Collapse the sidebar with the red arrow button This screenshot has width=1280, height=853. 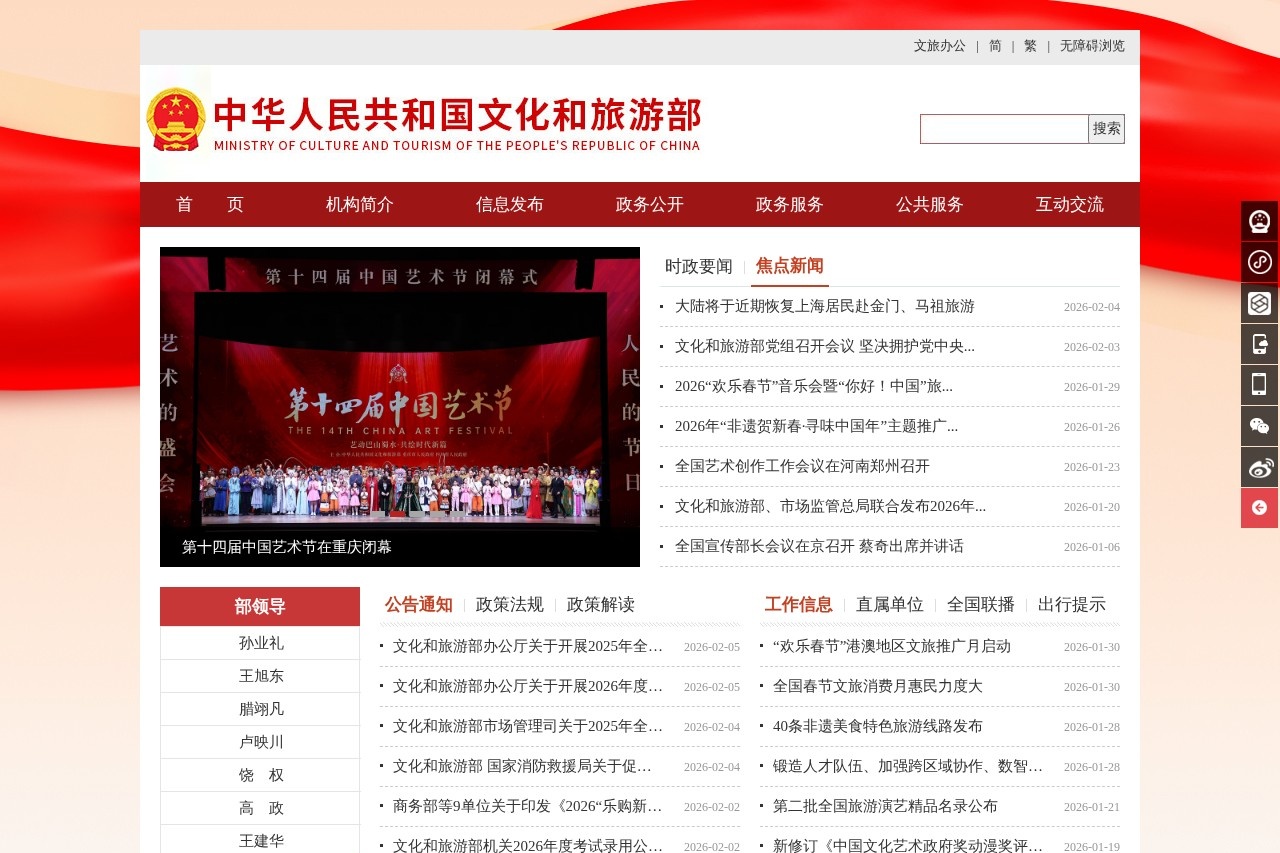click(x=1259, y=508)
